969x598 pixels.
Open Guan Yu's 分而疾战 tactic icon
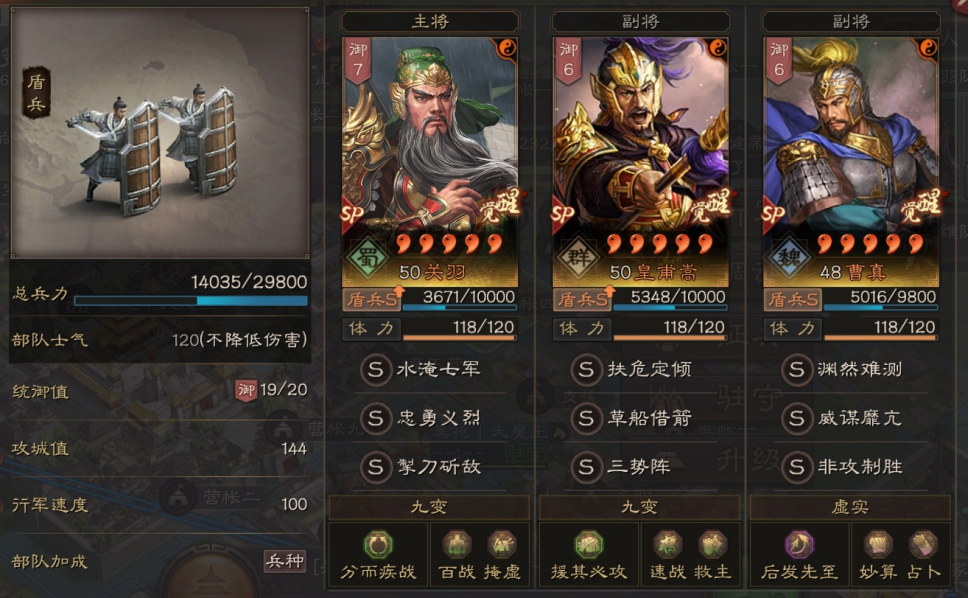(378, 545)
